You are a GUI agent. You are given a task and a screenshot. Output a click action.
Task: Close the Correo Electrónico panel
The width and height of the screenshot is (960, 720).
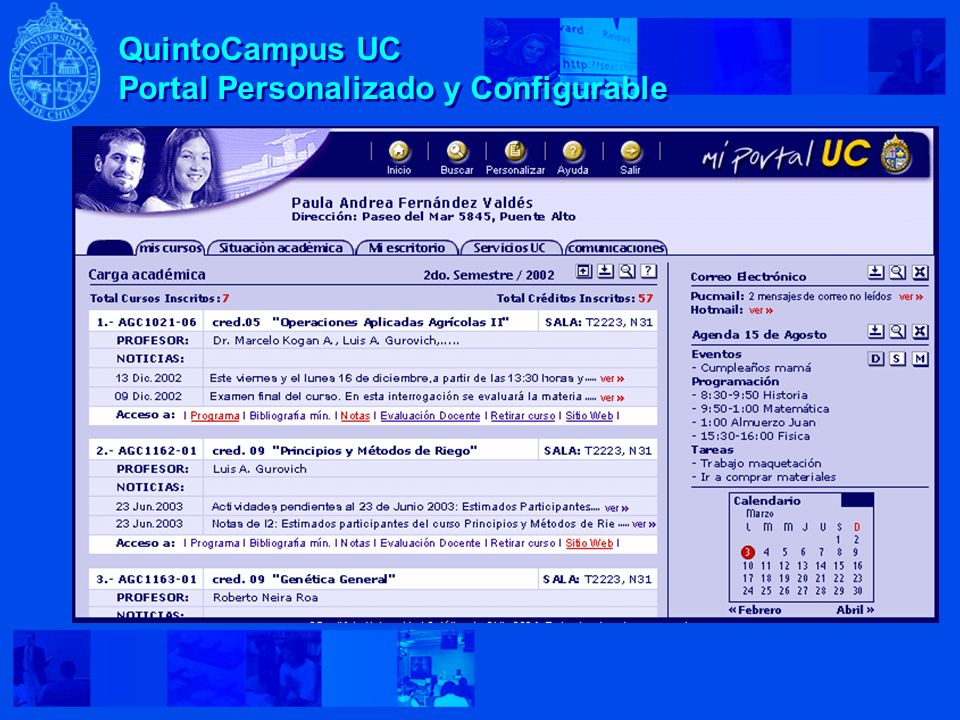[920, 272]
